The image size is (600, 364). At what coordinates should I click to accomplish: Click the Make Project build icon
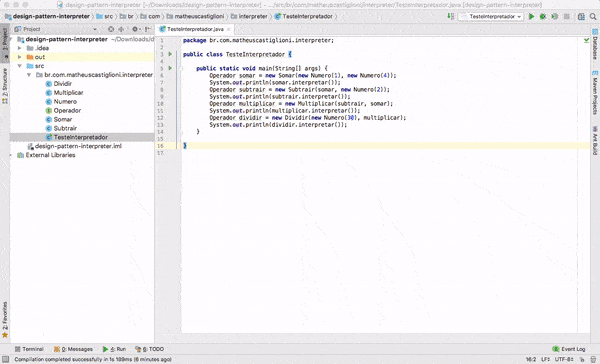[450, 16]
